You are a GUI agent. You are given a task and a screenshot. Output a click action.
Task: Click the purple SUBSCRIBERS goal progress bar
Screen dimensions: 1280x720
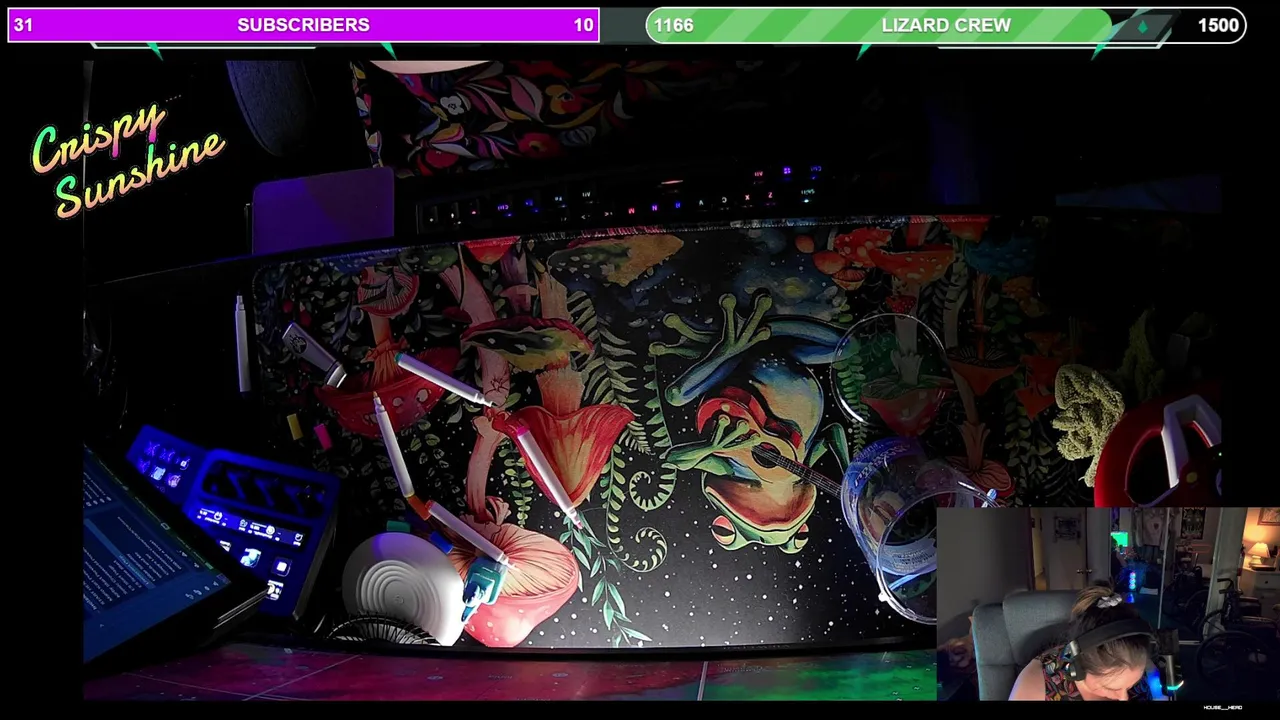303,25
